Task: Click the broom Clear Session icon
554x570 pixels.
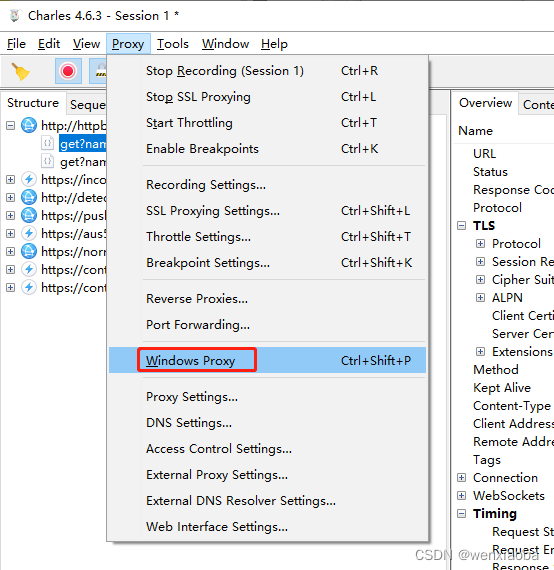Action: point(20,71)
